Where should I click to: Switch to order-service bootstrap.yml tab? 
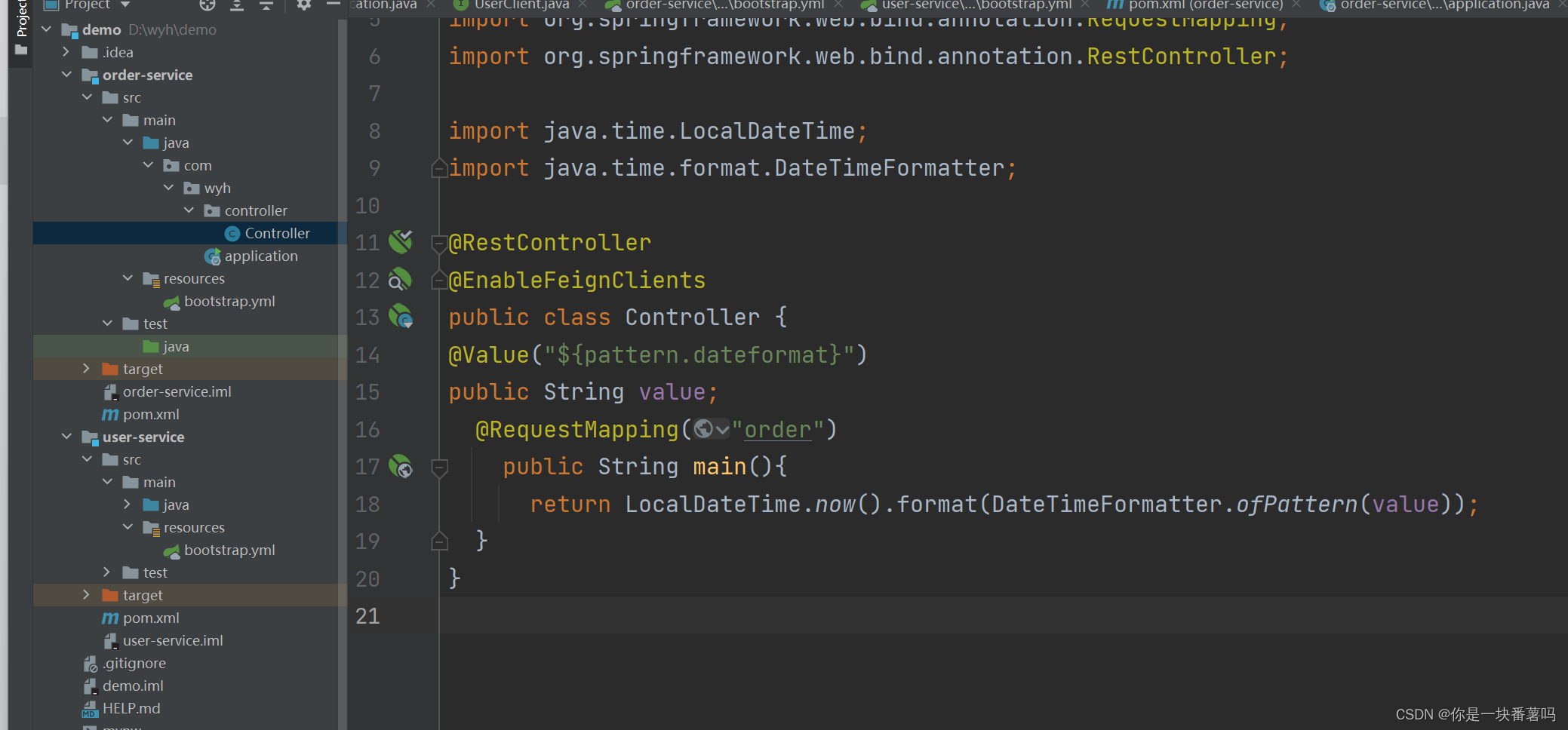[724, 5]
